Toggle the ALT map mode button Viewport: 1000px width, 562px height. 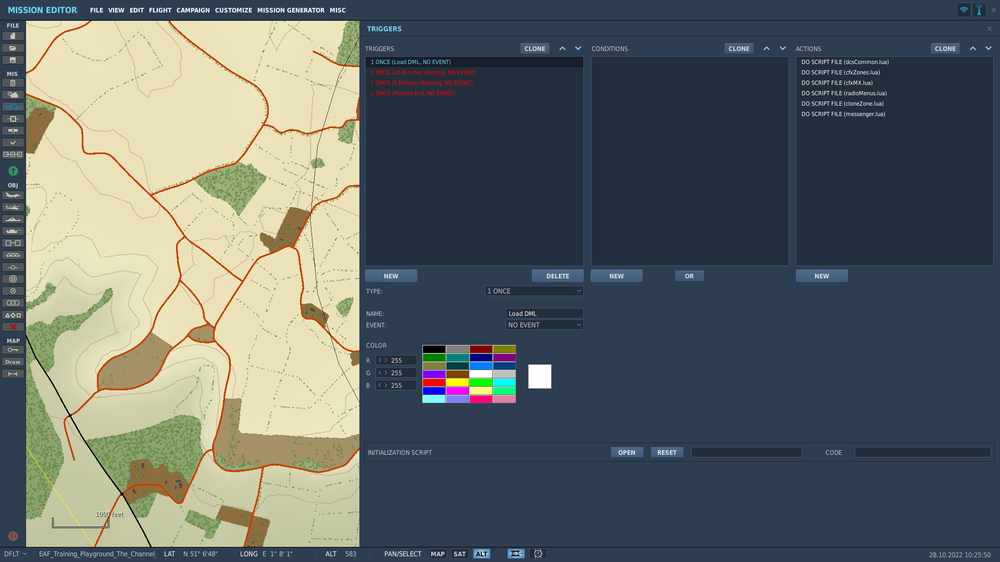tap(482, 554)
